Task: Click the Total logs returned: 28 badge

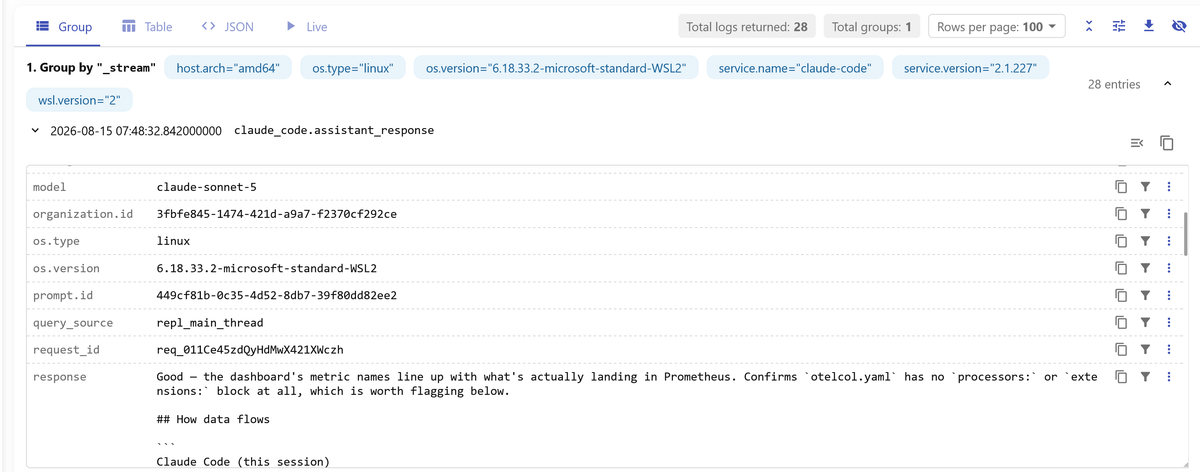Action: [747, 27]
